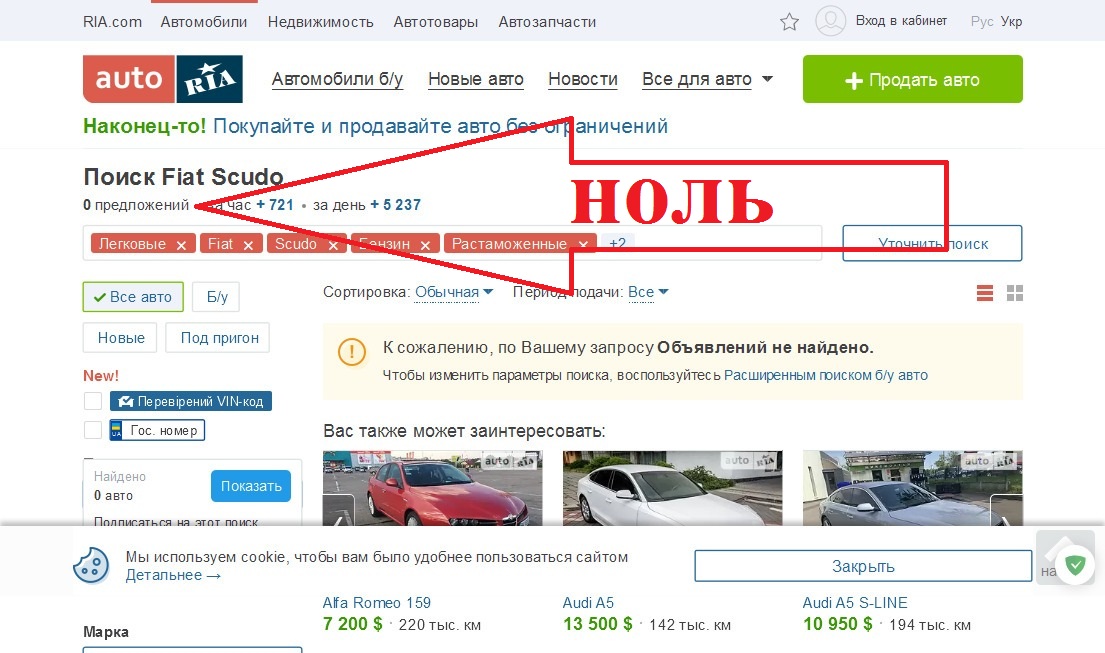The image size is (1105, 653).
Task: Close the cookie notice with Закрыть
Action: point(863,566)
